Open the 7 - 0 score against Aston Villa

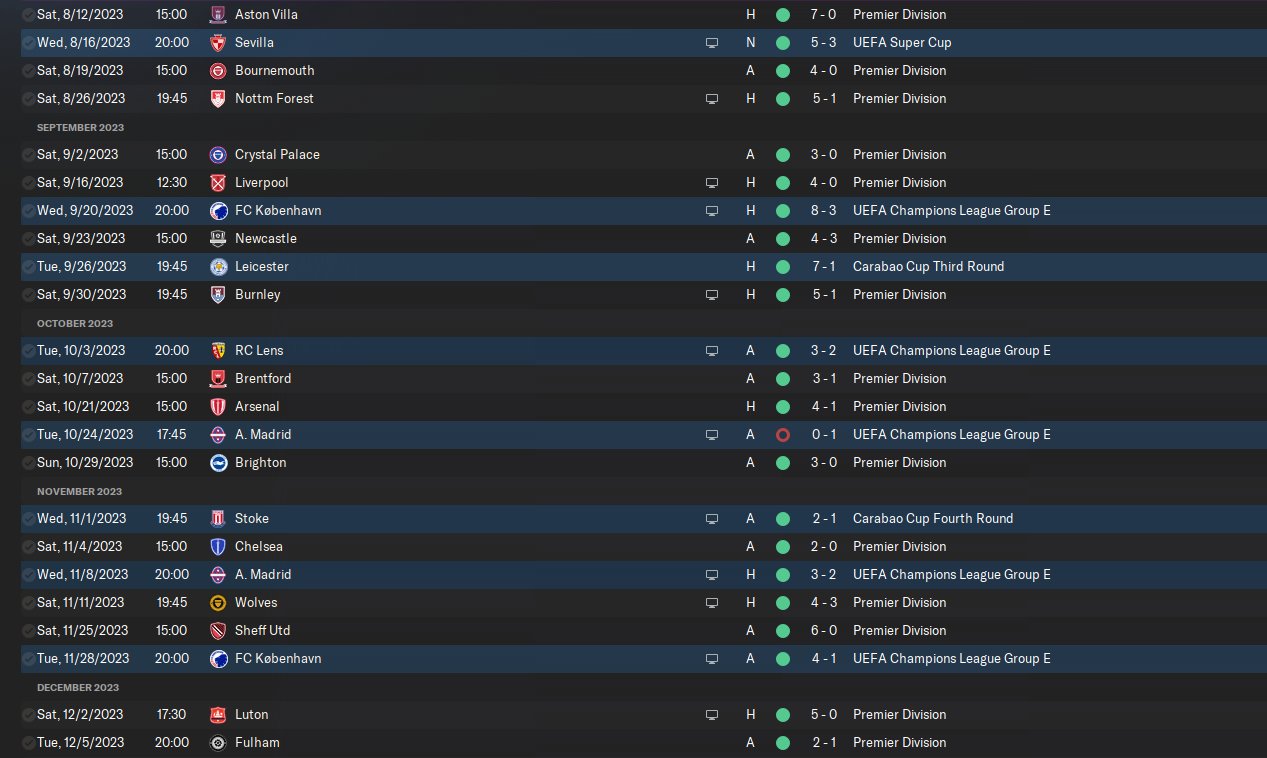[x=824, y=15]
